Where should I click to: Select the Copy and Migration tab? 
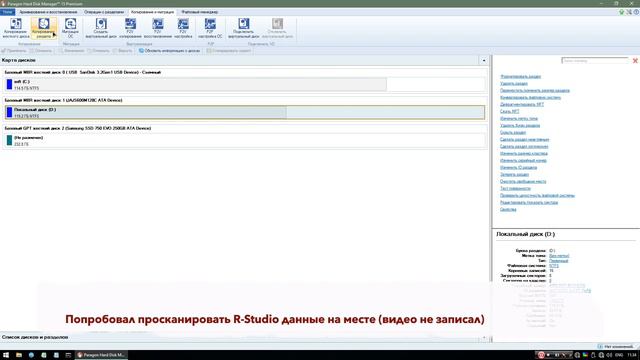click(x=152, y=12)
